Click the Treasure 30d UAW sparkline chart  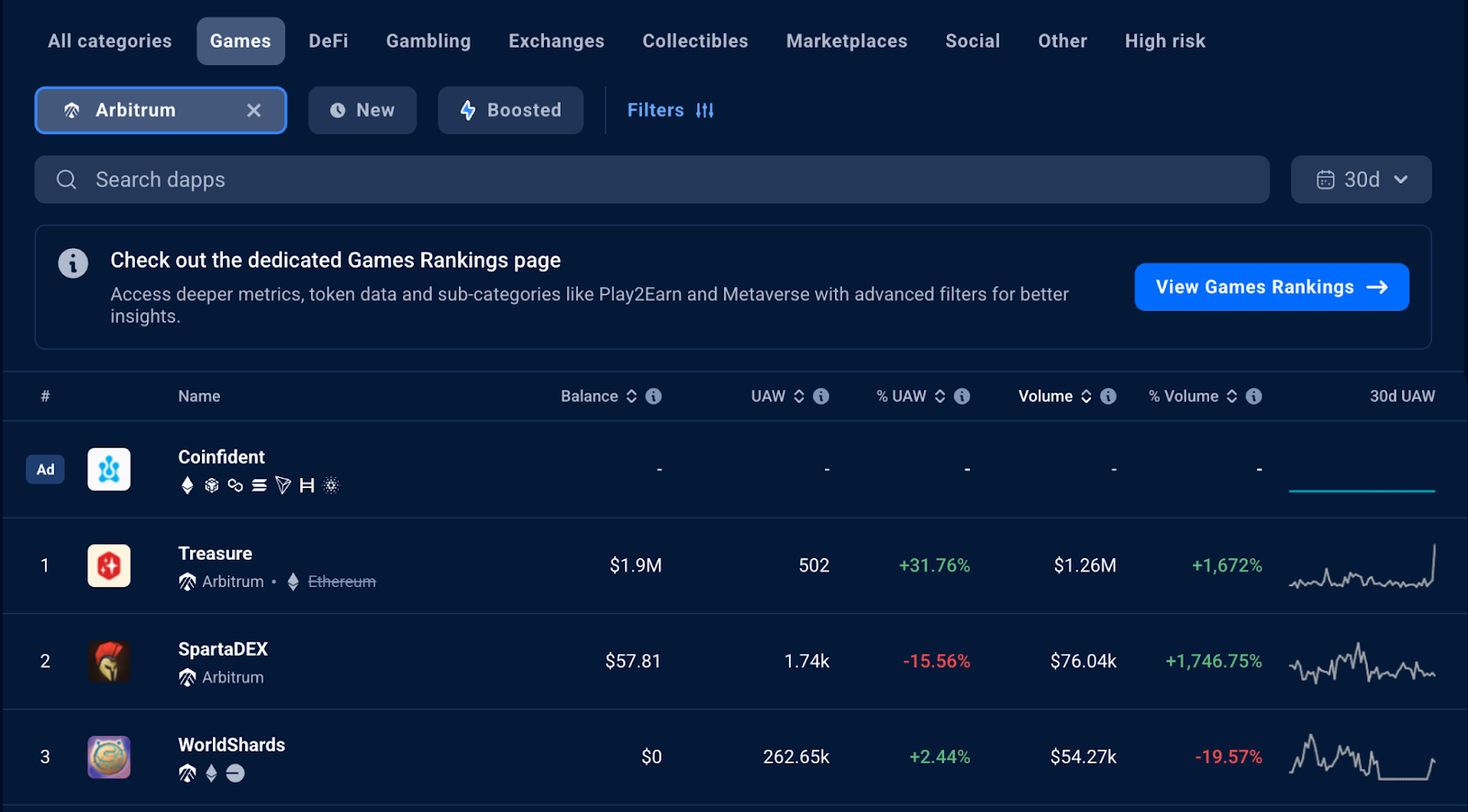1362,567
